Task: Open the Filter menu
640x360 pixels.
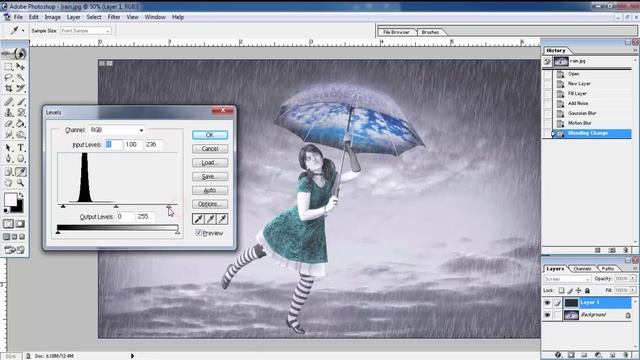Action: coord(114,17)
